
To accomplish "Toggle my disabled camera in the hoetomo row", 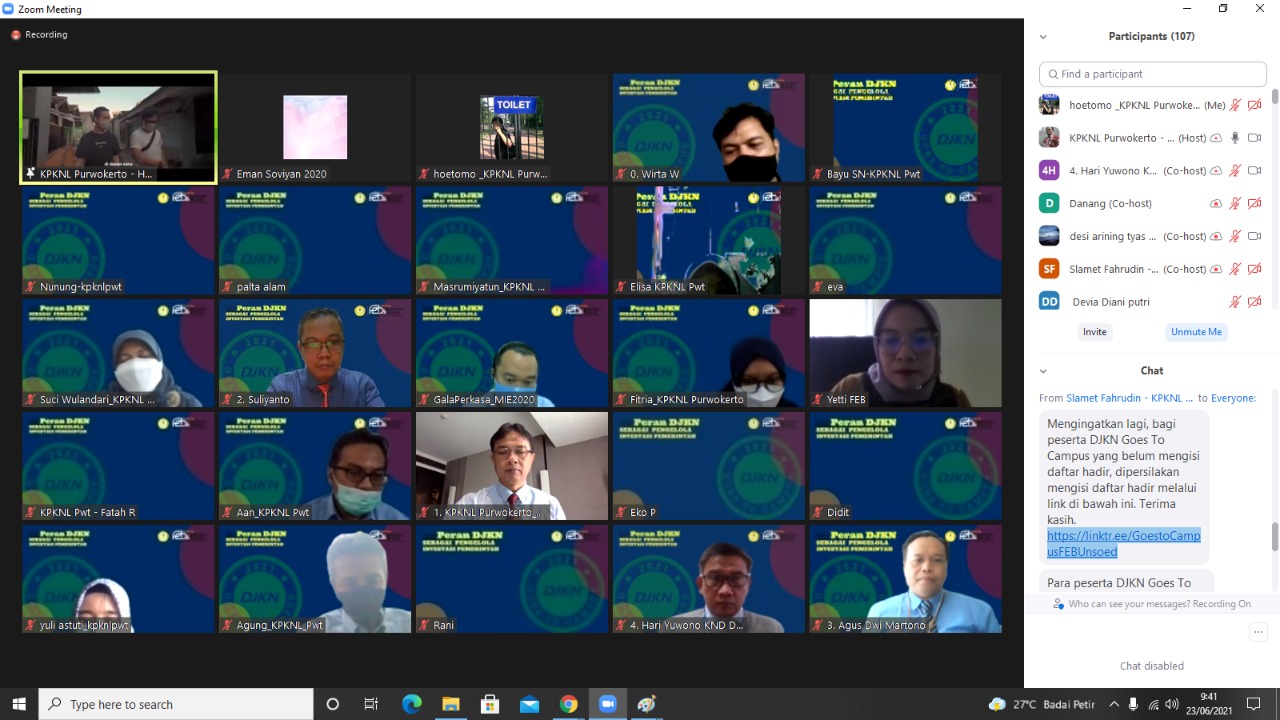I will click(1254, 105).
